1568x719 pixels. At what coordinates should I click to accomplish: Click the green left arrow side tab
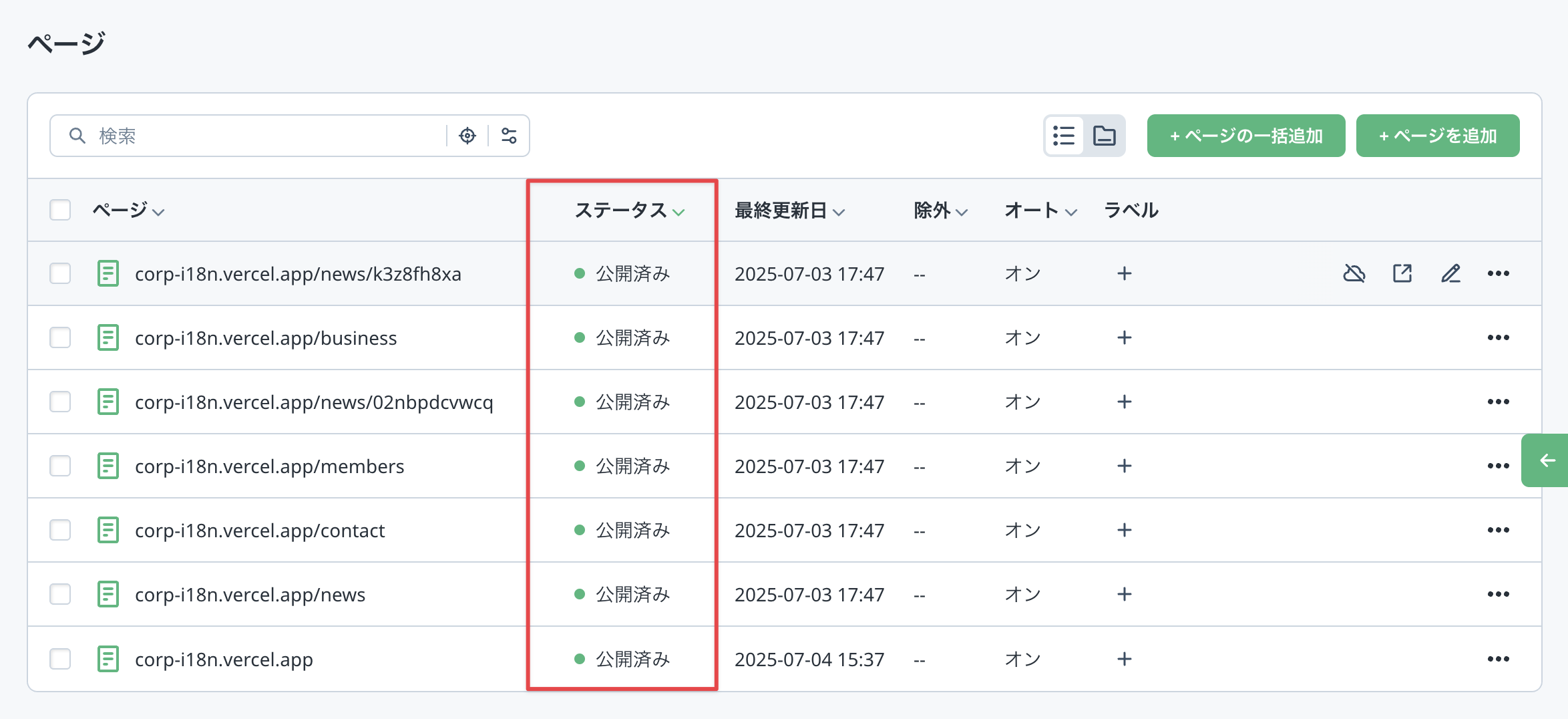[1547, 460]
